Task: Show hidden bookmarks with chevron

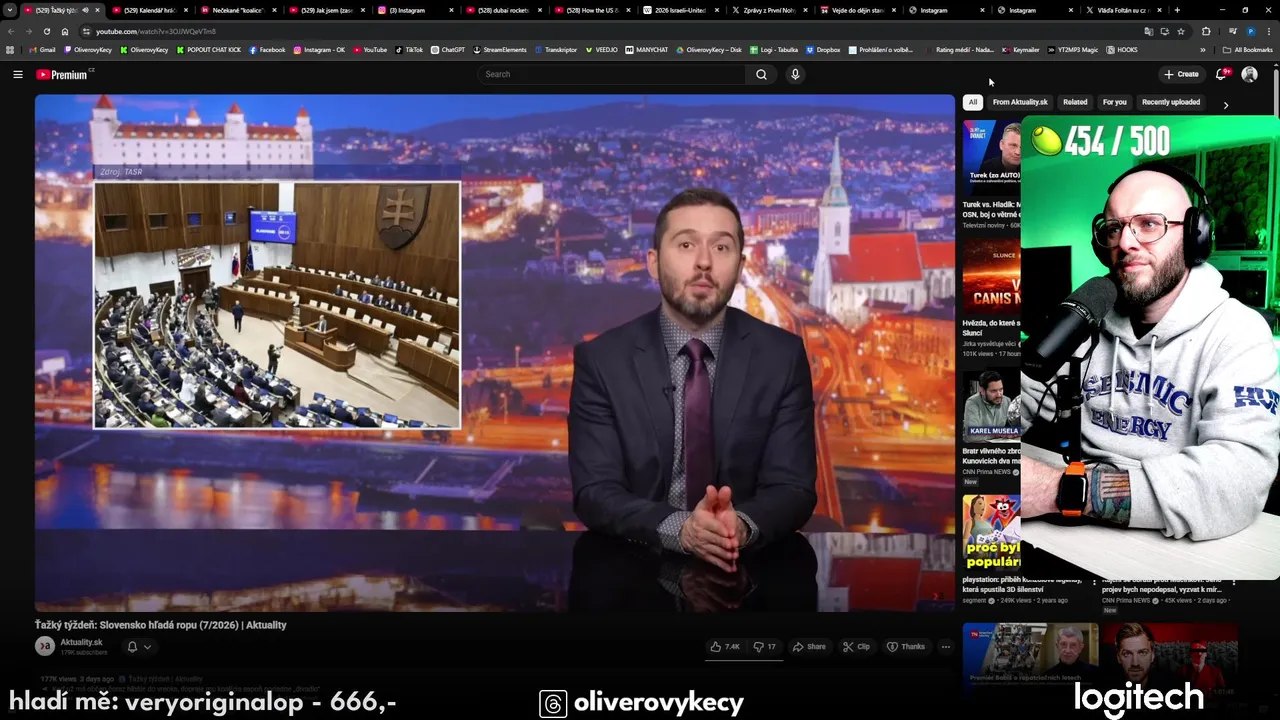Action: click(1203, 50)
